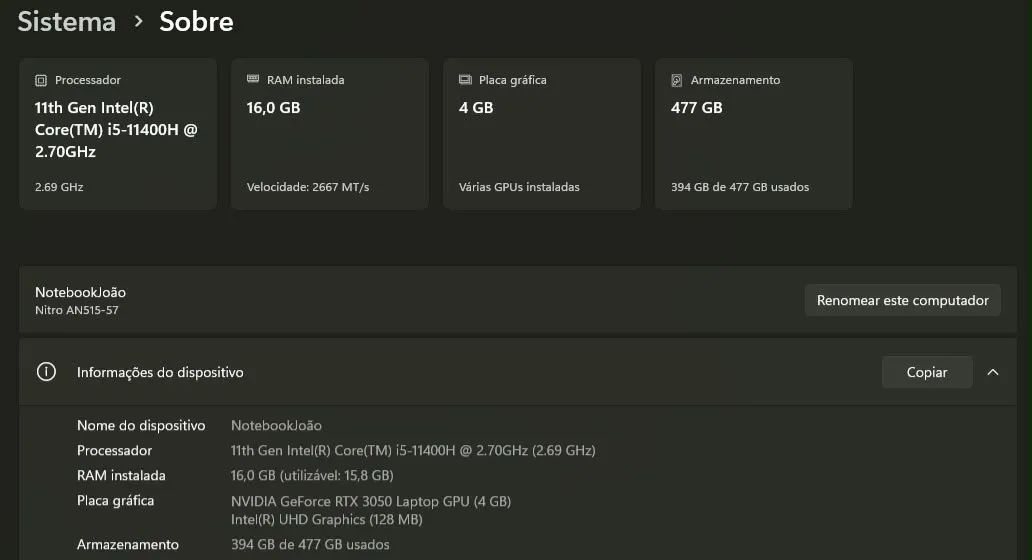Click the Nome do dispositivo label
Image resolution: width=1032 pixels, height=560 pixels.
[x=141, y=426]
